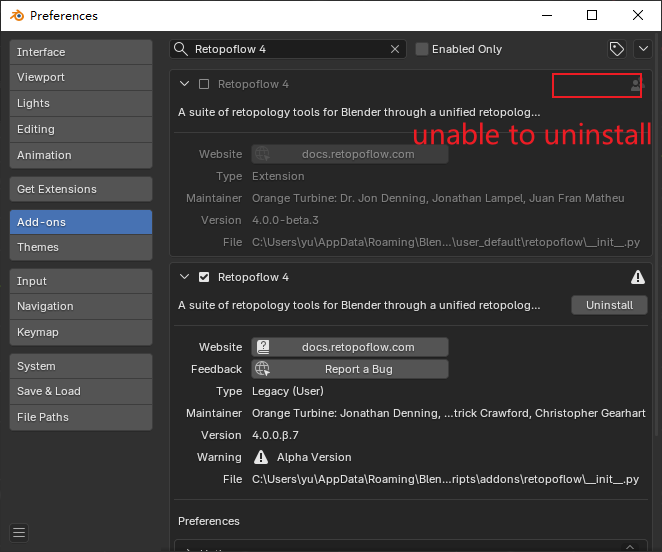Disable the Legacy Retopoflow 4 add-on checkbox
The image size is (662, 552).
coord(204,277)
